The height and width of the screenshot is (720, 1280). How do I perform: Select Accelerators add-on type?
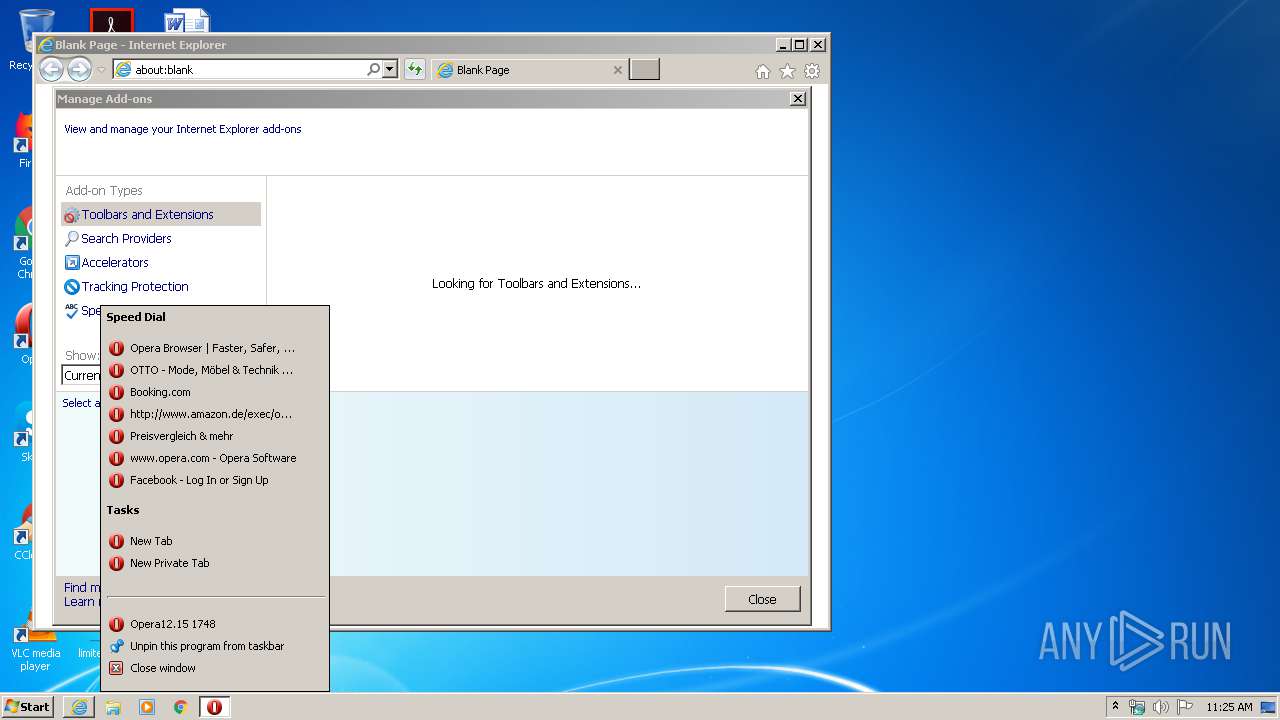click(x=161, y=262)
